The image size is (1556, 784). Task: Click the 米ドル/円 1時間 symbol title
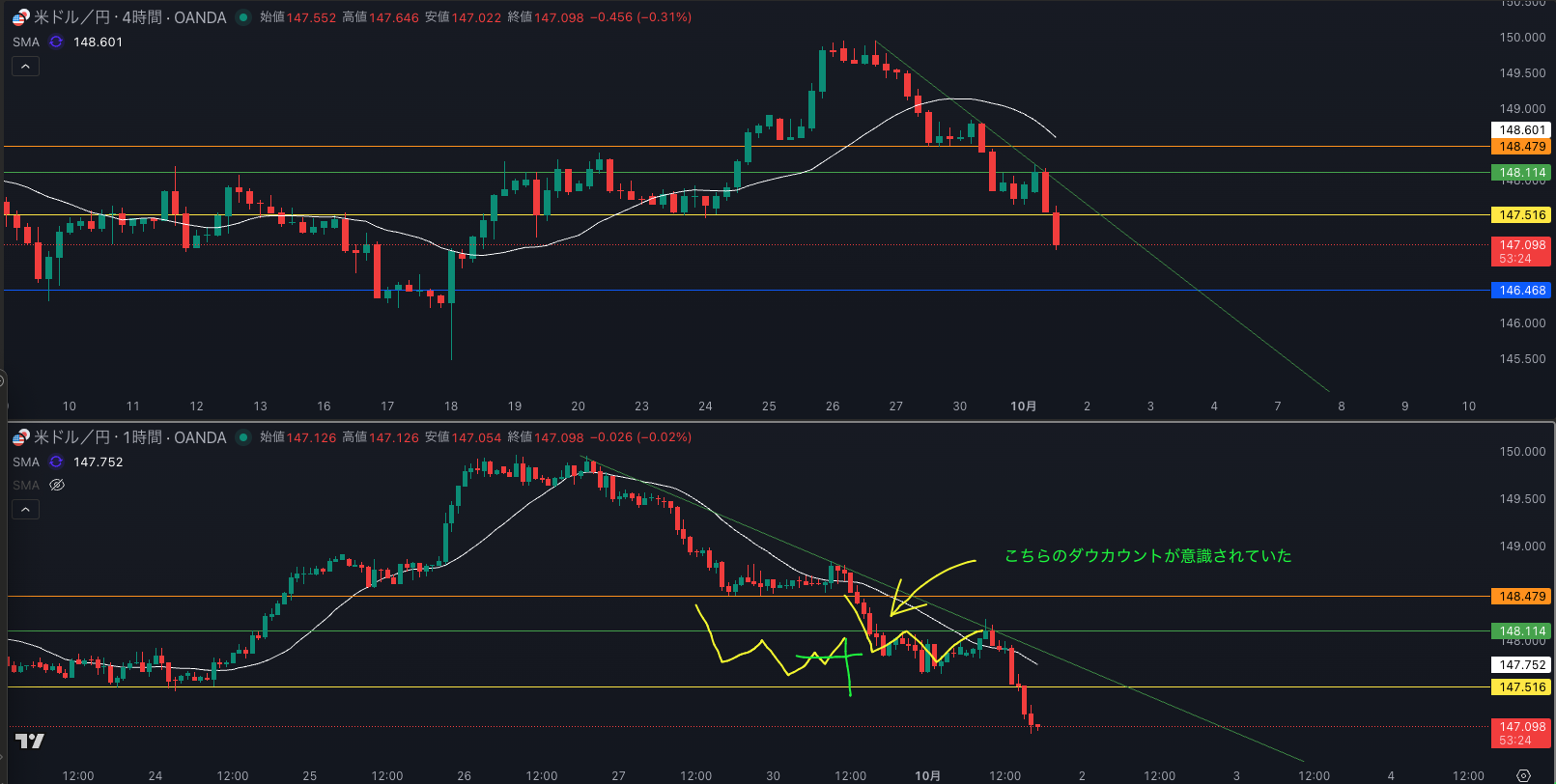point(129,437)
